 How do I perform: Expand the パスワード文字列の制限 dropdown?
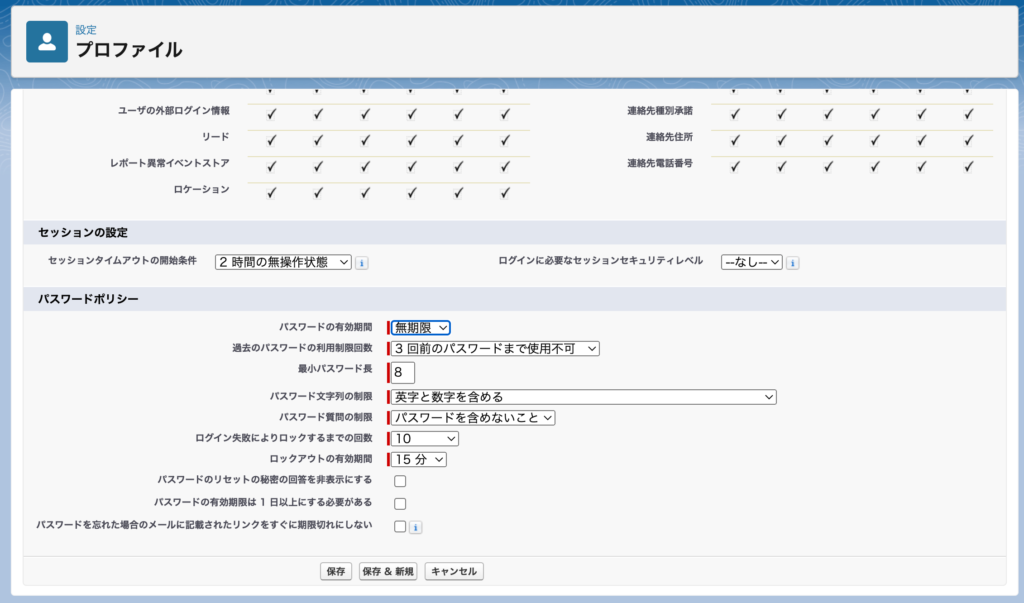click(x=584, y=397)
